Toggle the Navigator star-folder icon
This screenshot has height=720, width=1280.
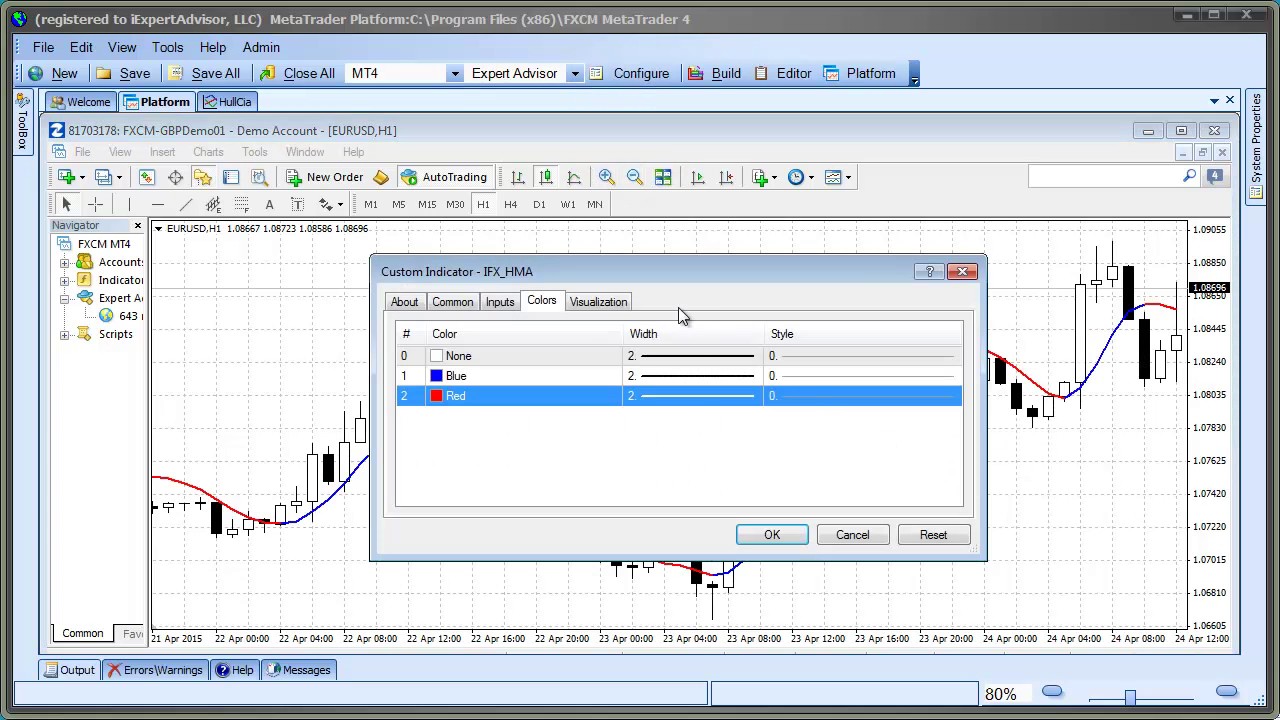point(203,177)
